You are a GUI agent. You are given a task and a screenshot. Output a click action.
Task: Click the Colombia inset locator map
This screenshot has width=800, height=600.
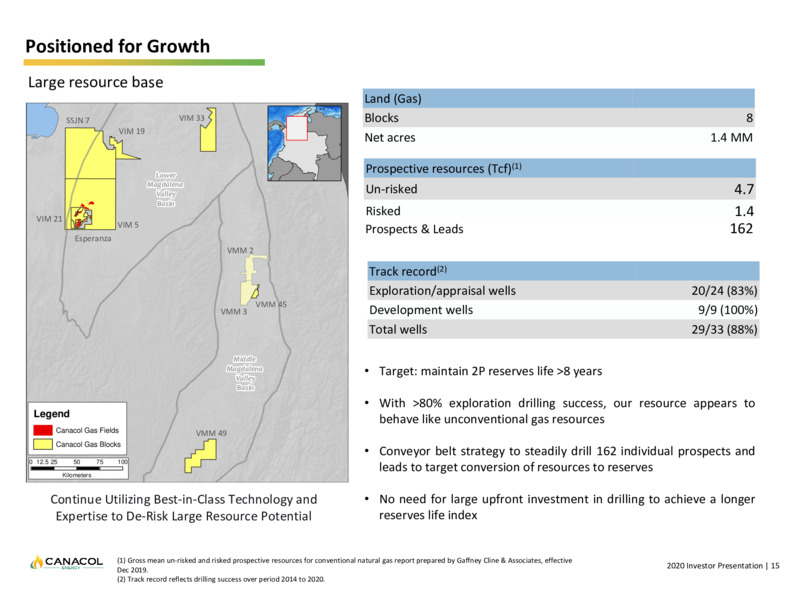304,143
